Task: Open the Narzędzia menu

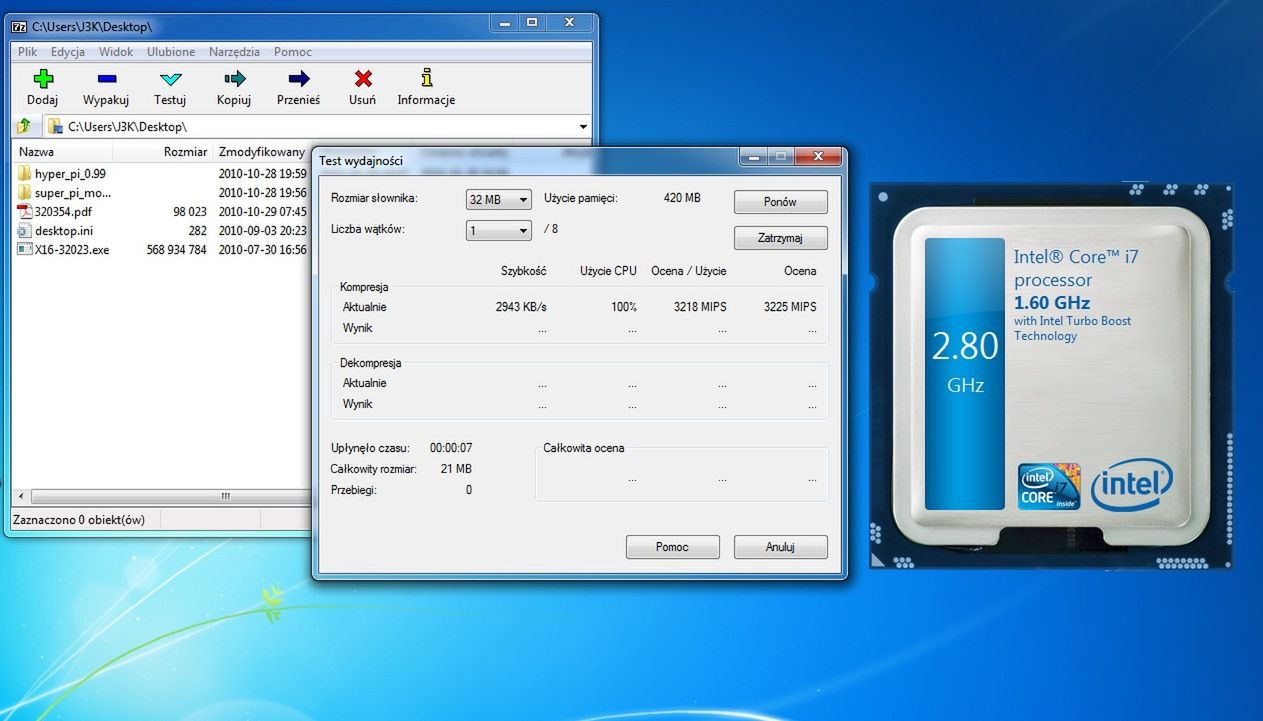Action: coord(234,52)
